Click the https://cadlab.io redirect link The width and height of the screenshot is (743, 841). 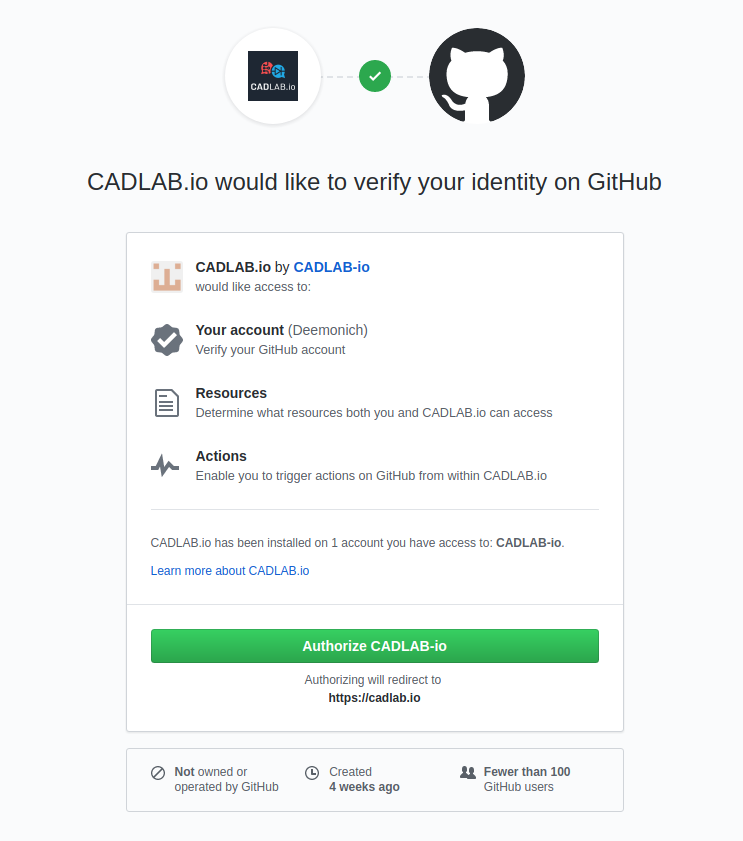[374, 697]
